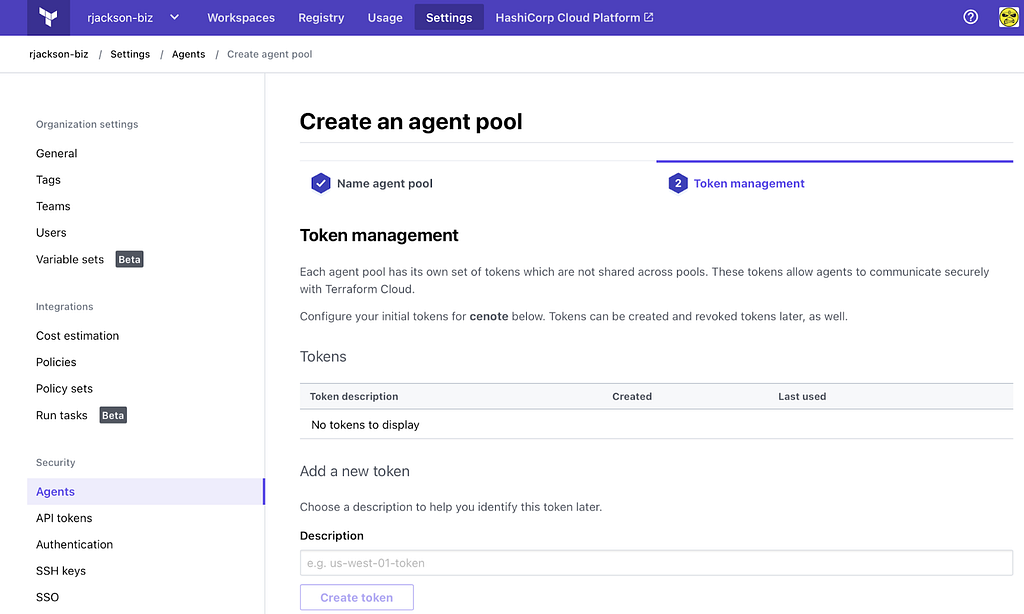The width and height of the screenshot is (1024, 614).
Task: Open Run tasks in the sidebar
Action: coord(61,415)
